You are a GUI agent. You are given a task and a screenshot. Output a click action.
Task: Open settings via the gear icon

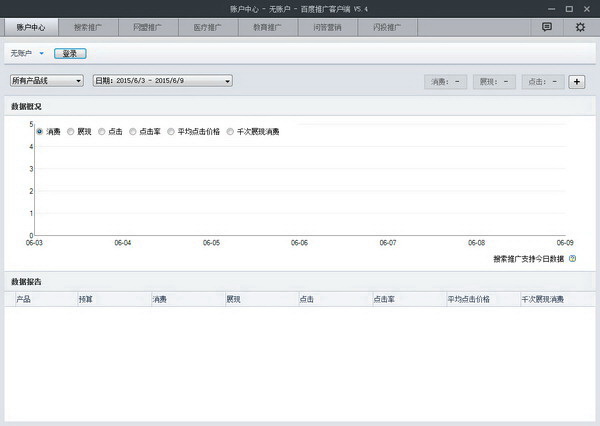click(x=580, y=28)
